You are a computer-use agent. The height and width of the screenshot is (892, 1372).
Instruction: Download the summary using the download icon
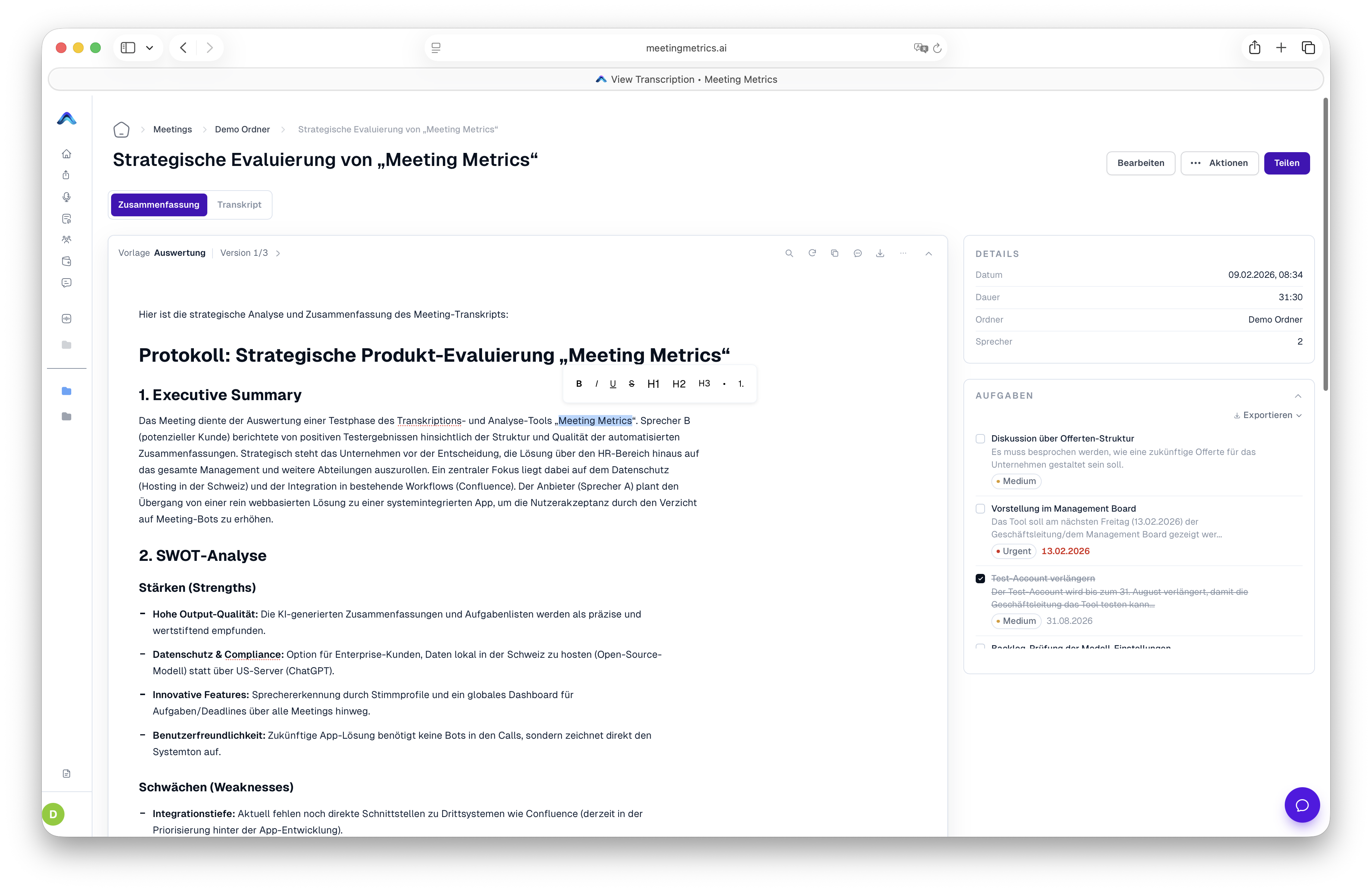[880, 253]
